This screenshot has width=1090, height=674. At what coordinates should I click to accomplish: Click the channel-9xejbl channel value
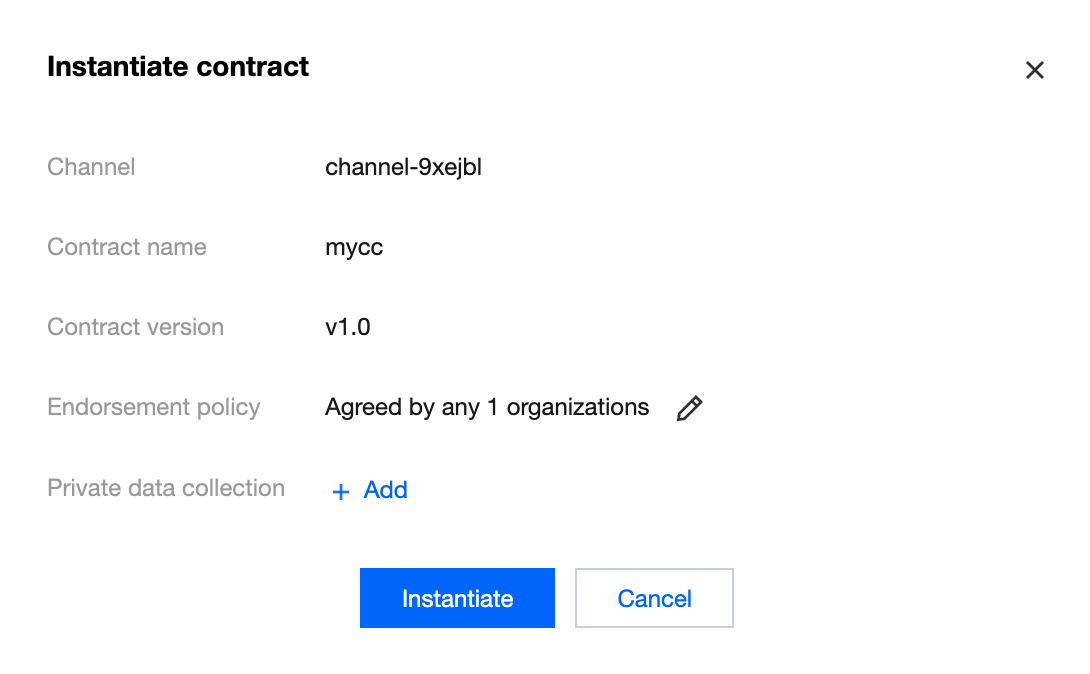pos(403,167)
